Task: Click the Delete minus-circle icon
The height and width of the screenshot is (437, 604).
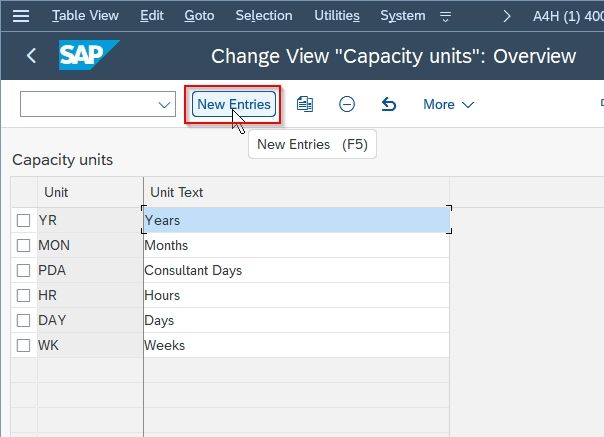Action: point(347,104)
